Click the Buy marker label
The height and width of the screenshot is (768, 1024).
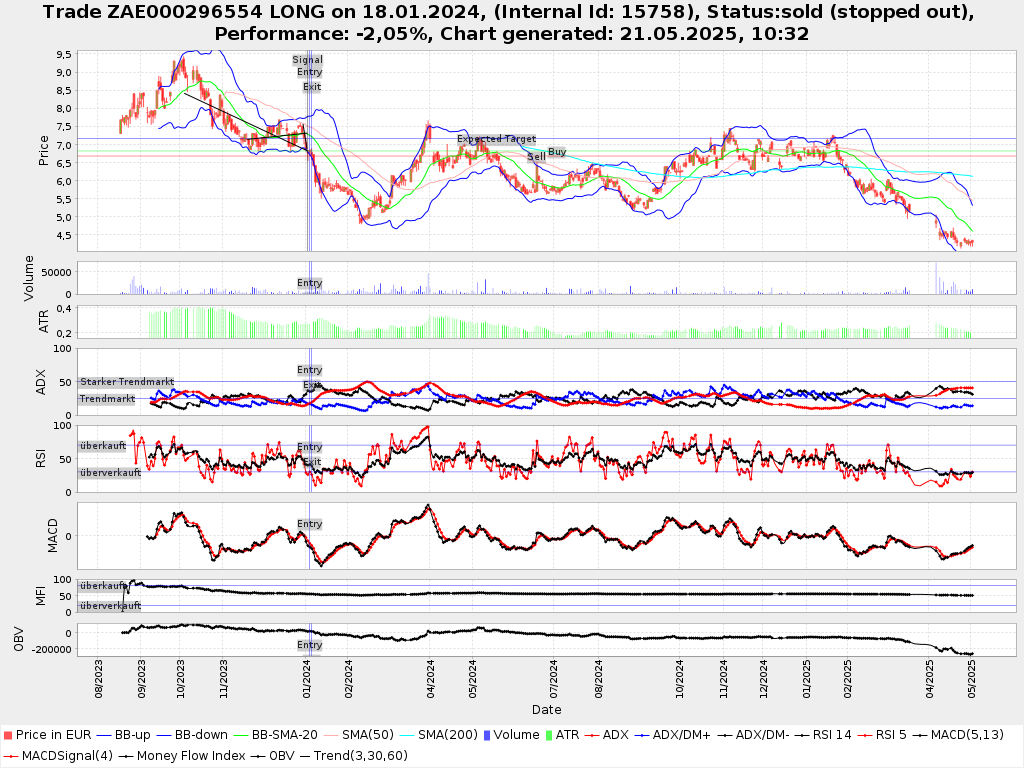pyautogui.click(x=557, y=152)
